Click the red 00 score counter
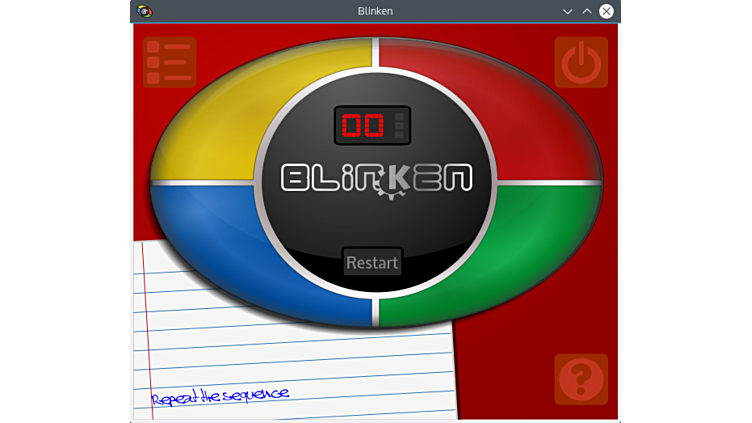This screenshot has width=752, height=423. 362,126
